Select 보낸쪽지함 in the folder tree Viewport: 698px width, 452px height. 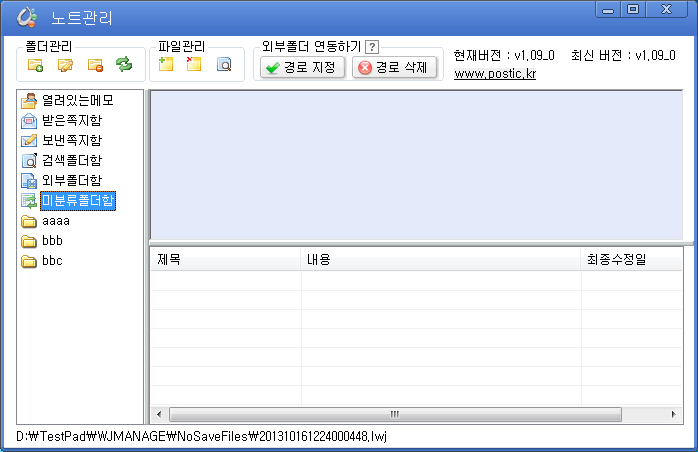(72, 141)
